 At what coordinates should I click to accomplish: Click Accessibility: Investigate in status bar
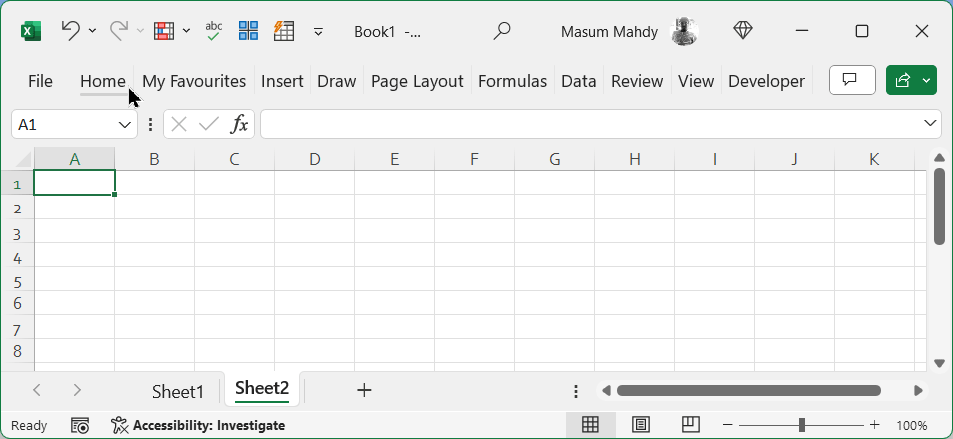[x=199, y=425]
